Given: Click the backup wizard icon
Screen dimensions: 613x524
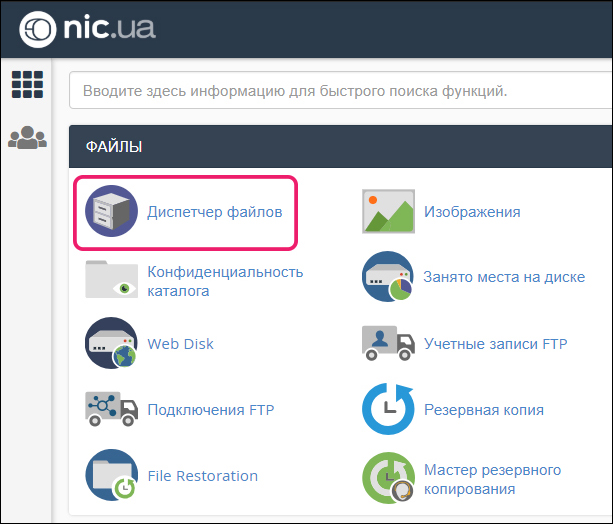Looking at the screenshot, I should 388,478.
